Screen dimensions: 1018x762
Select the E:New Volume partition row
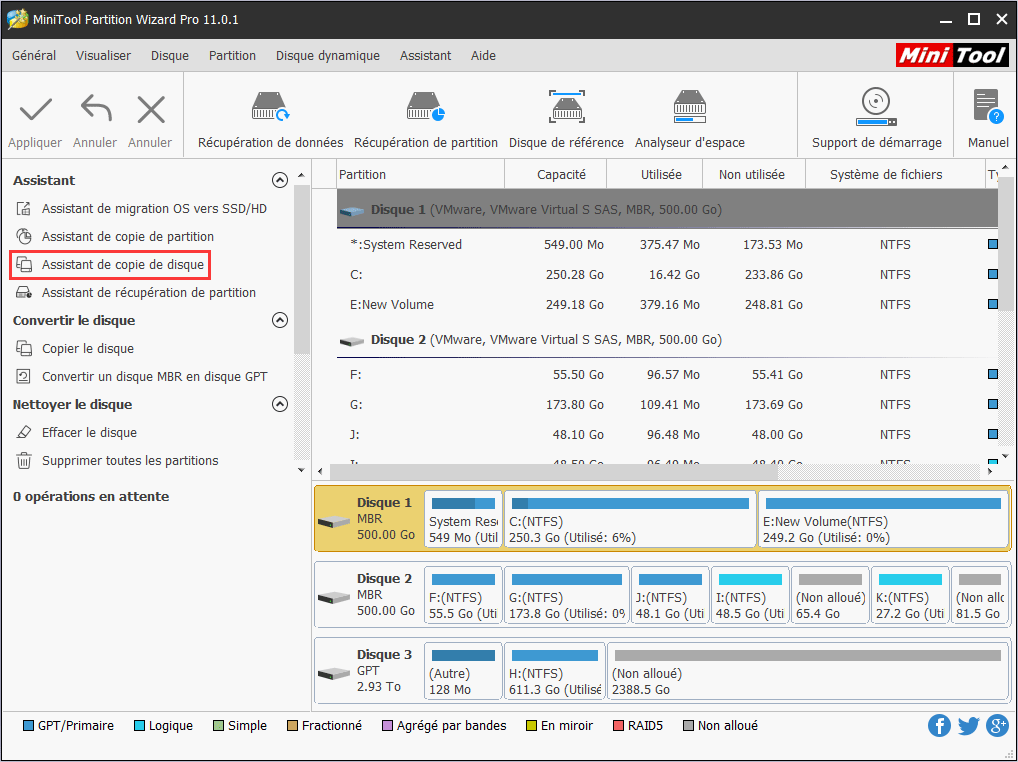pos(667,304)
